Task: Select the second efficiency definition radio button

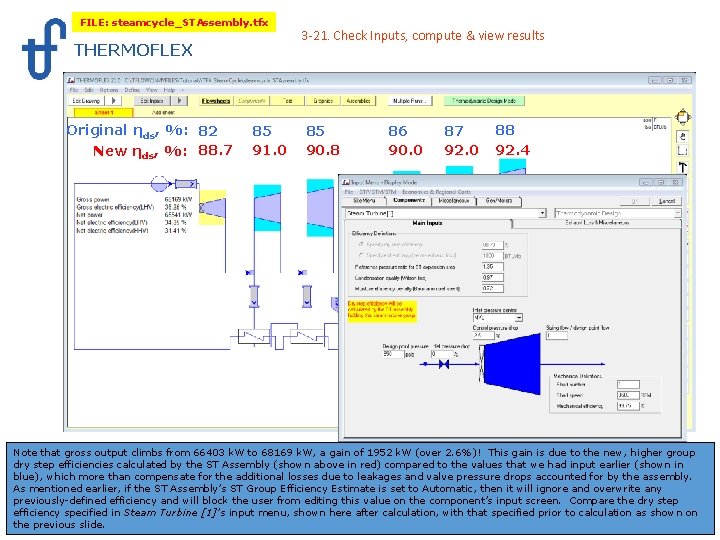Action: 361,255
